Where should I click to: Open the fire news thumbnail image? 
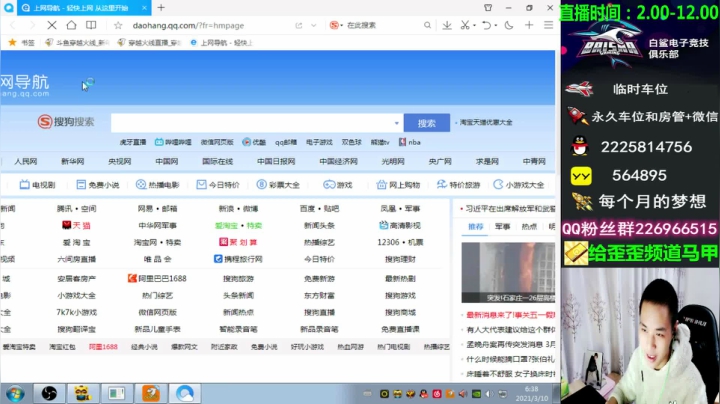click(x=508, y=272)
